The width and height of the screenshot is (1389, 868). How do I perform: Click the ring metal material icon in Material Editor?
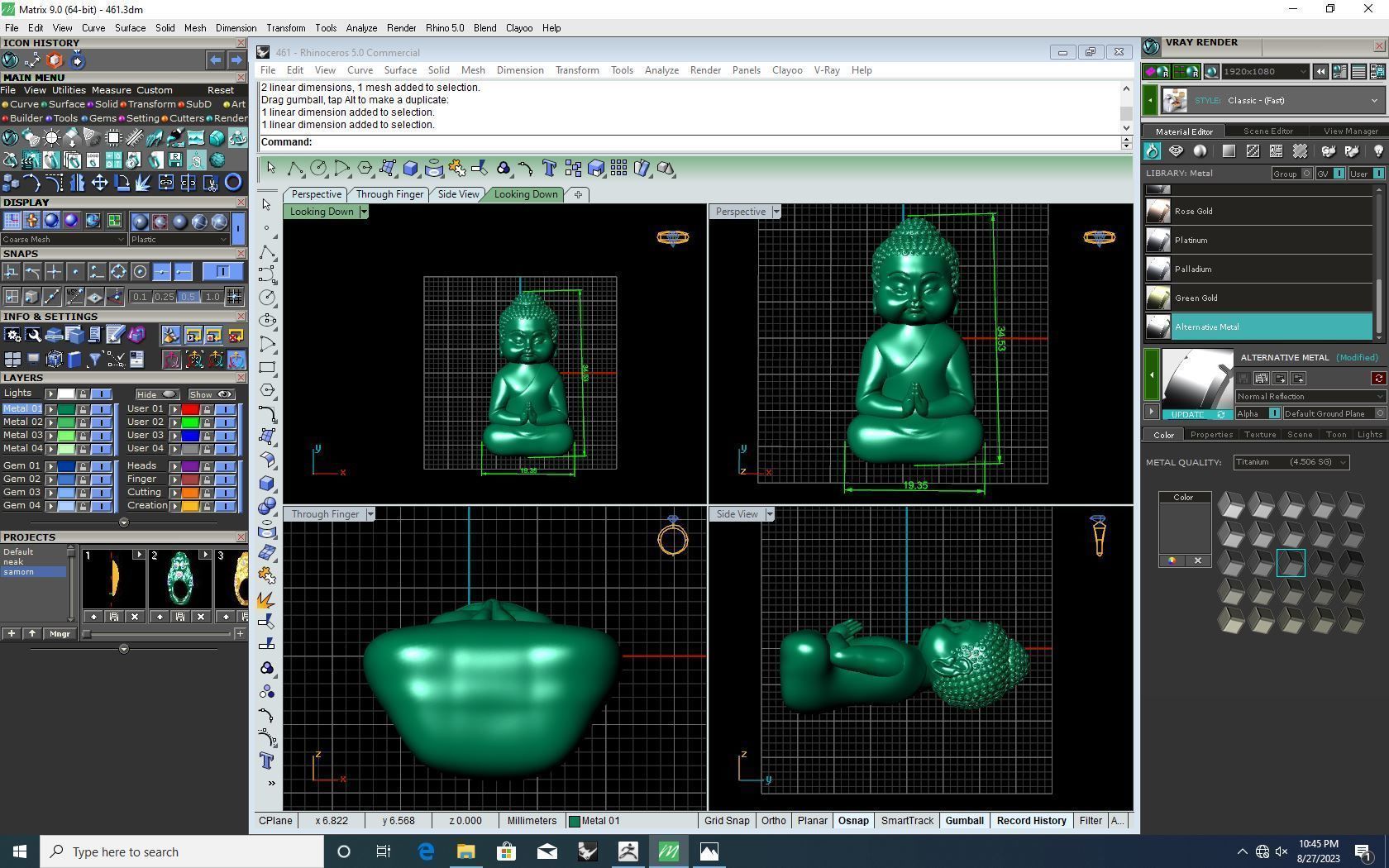(x=1153, y=150)
